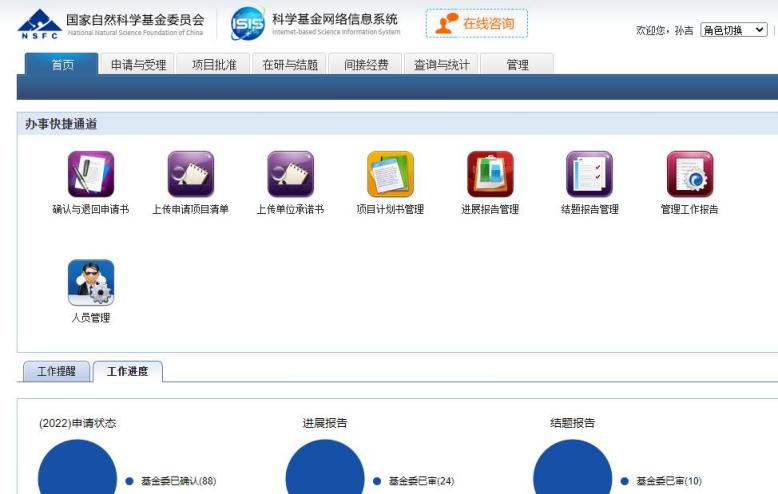Open the 申请与受理 menu
This screenshot has height=494, width=778.
click(x=138, y=65)
